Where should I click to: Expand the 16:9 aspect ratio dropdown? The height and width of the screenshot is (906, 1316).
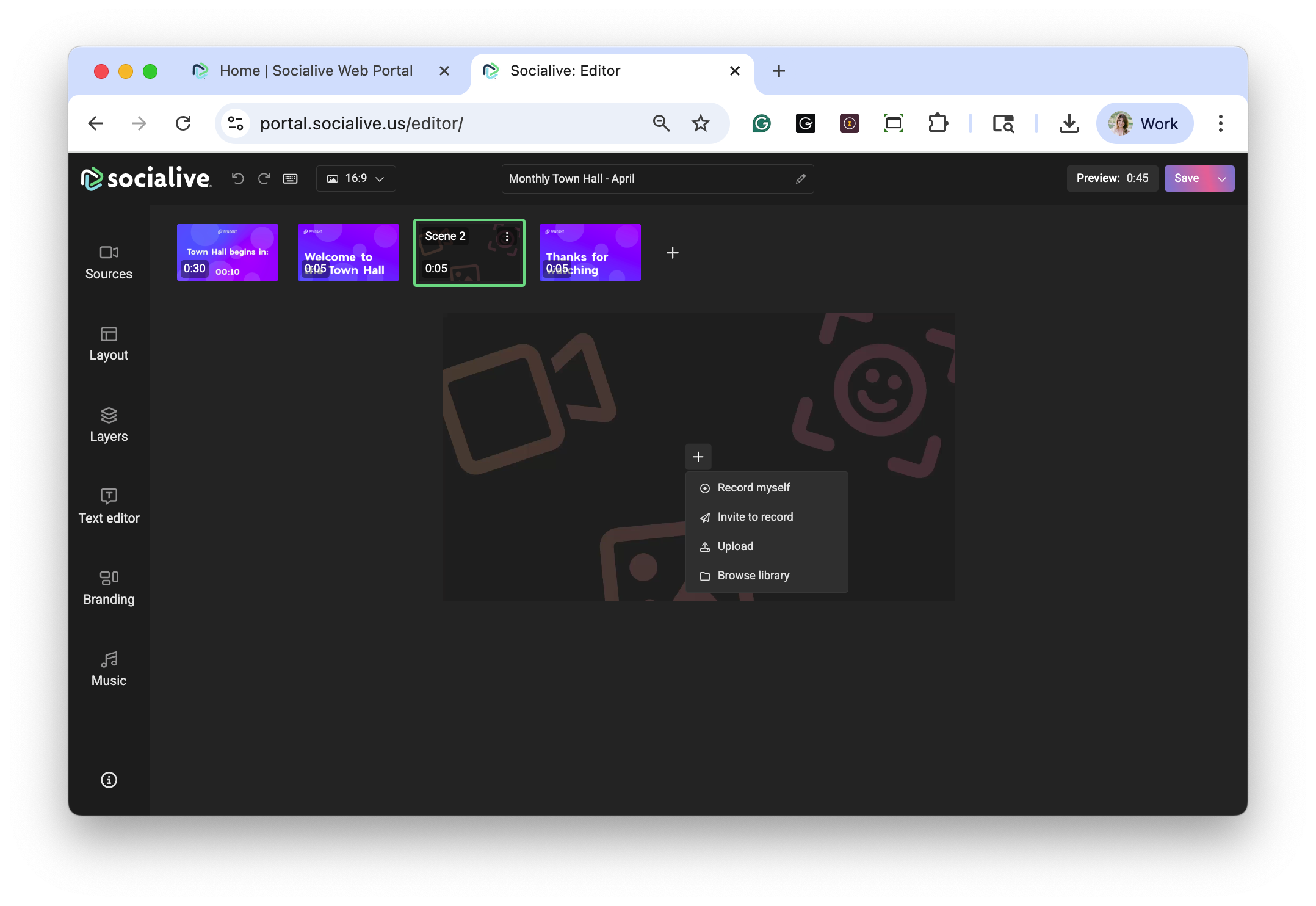[356, 178]
